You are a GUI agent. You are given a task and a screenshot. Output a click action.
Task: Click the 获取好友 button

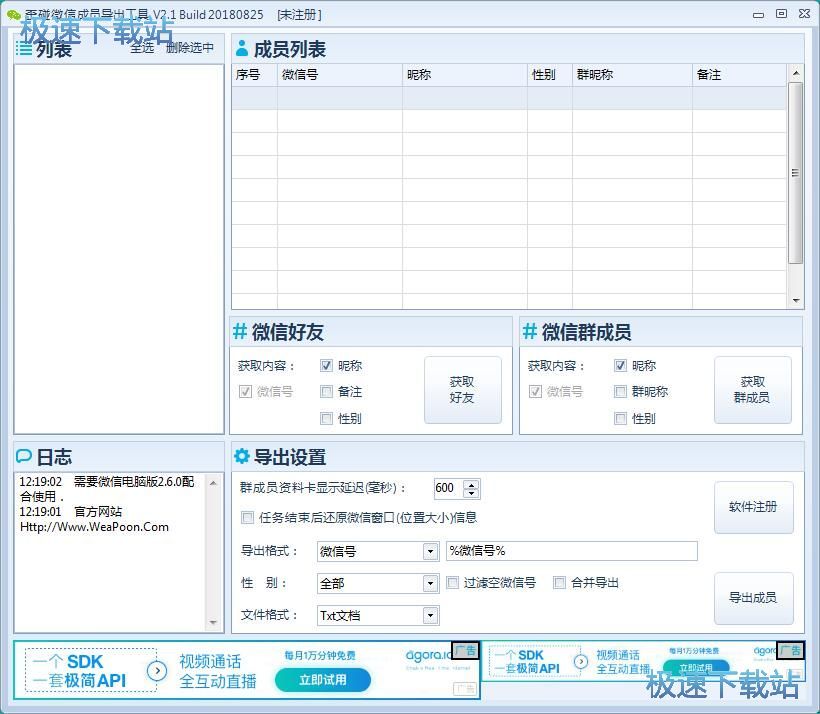462,390
